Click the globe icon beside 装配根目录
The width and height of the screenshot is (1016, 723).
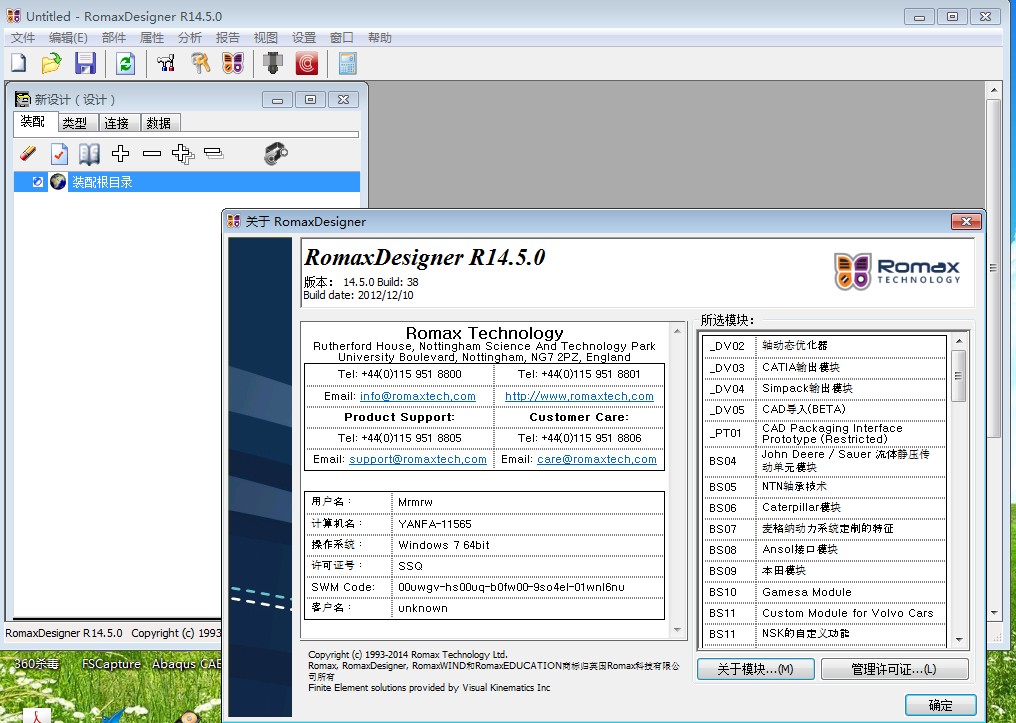(x=58, y=182)
